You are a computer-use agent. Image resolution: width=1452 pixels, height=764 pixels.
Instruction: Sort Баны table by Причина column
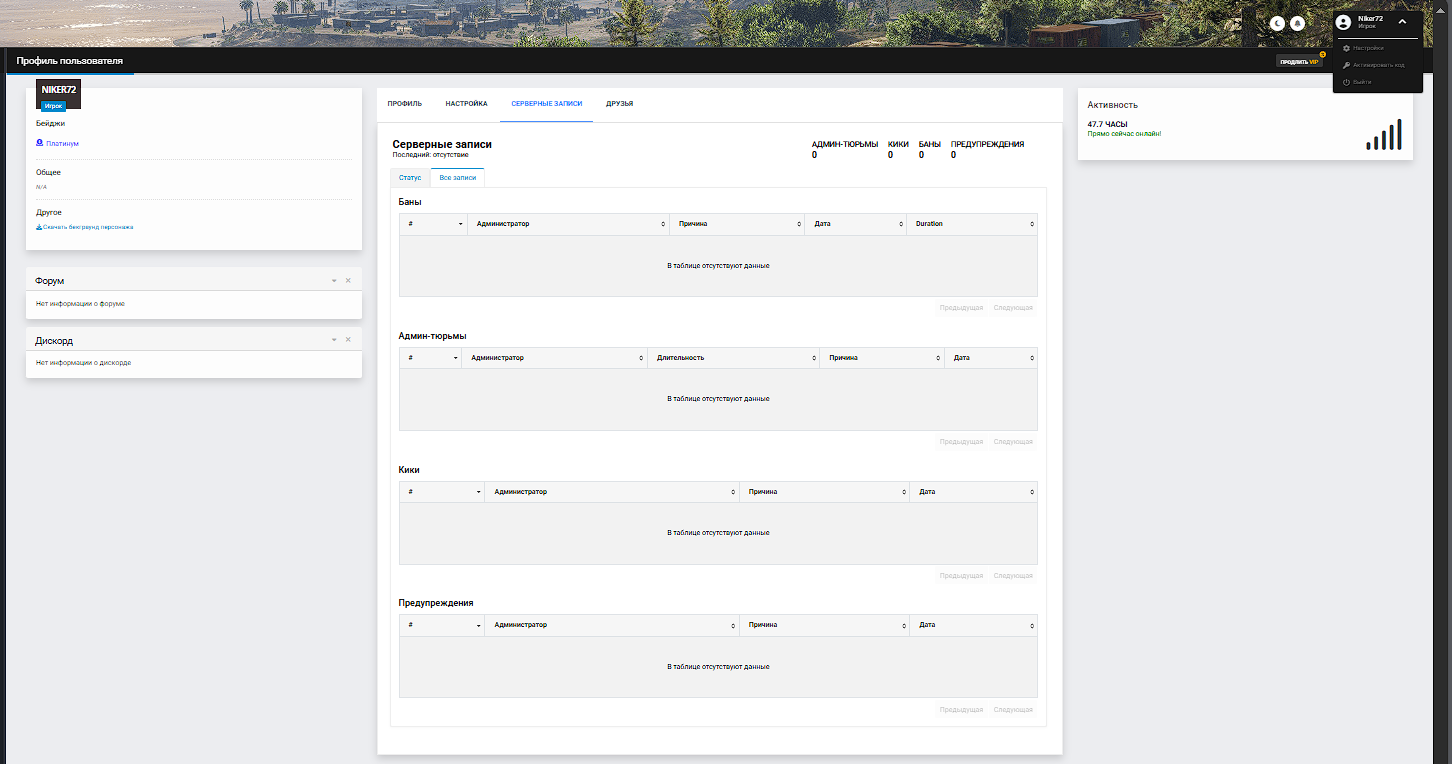[x=737, y=224]
